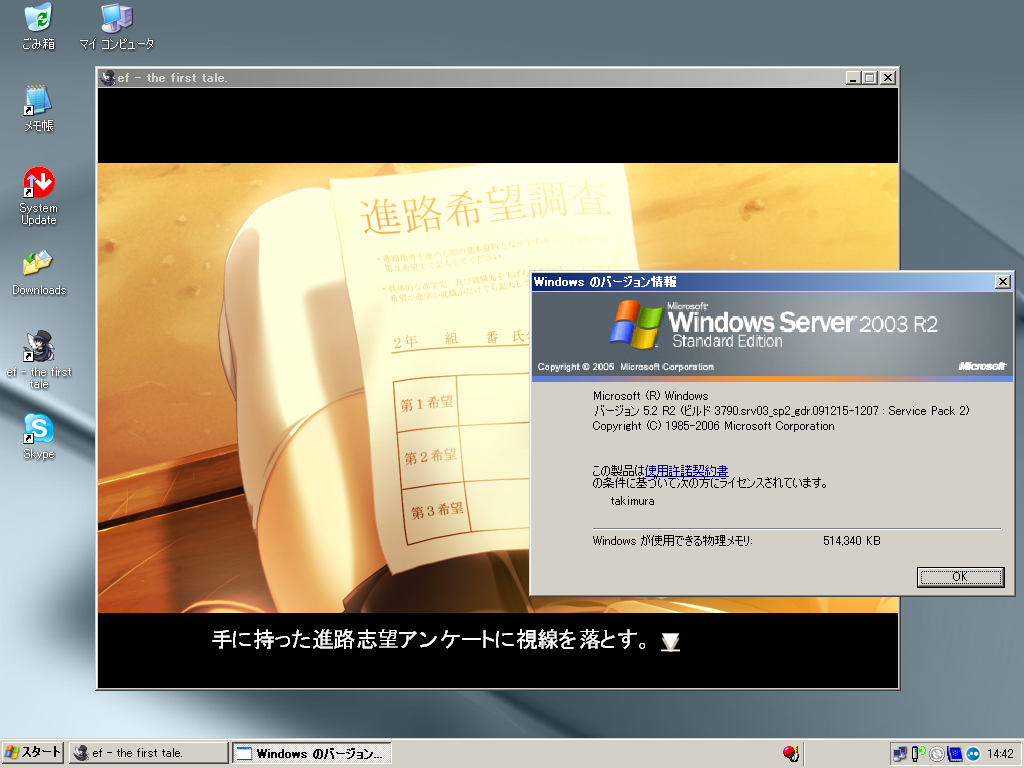Click the USB wireless adapter tray icon
1024x768 pixels.
pos(918,754)
